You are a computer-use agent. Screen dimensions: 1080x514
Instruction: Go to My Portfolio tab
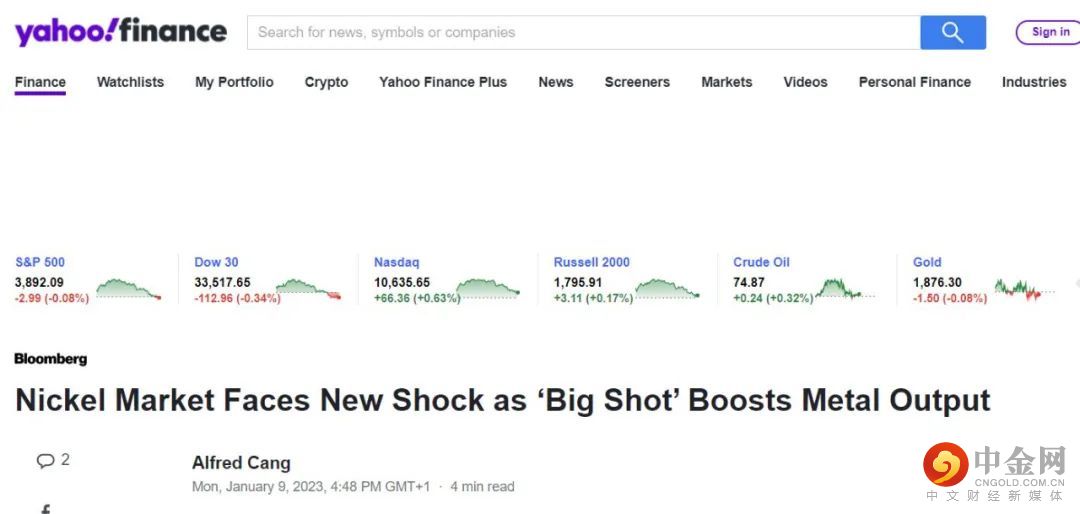[234, 82]
